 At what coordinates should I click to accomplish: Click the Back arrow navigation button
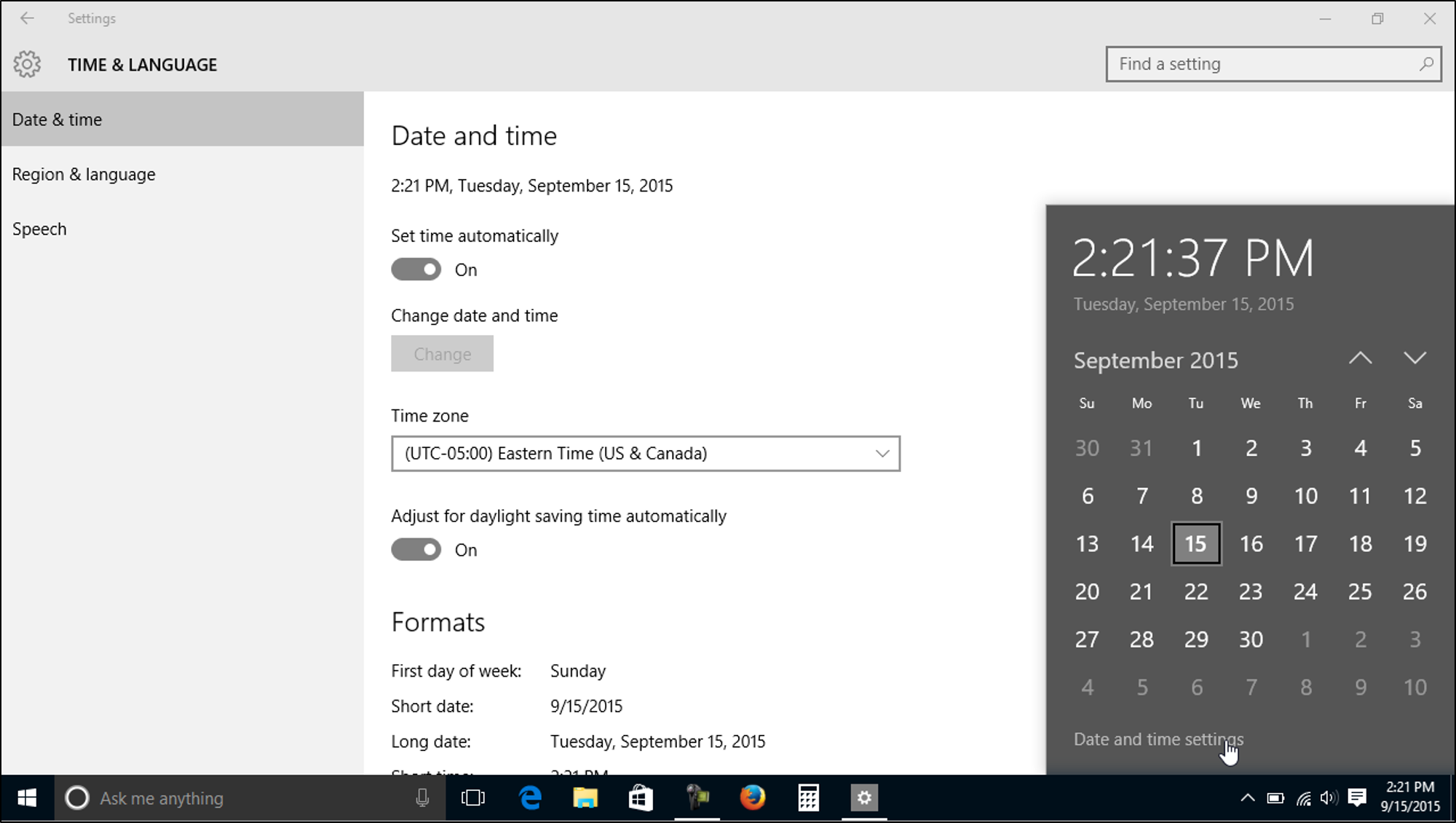27,17
